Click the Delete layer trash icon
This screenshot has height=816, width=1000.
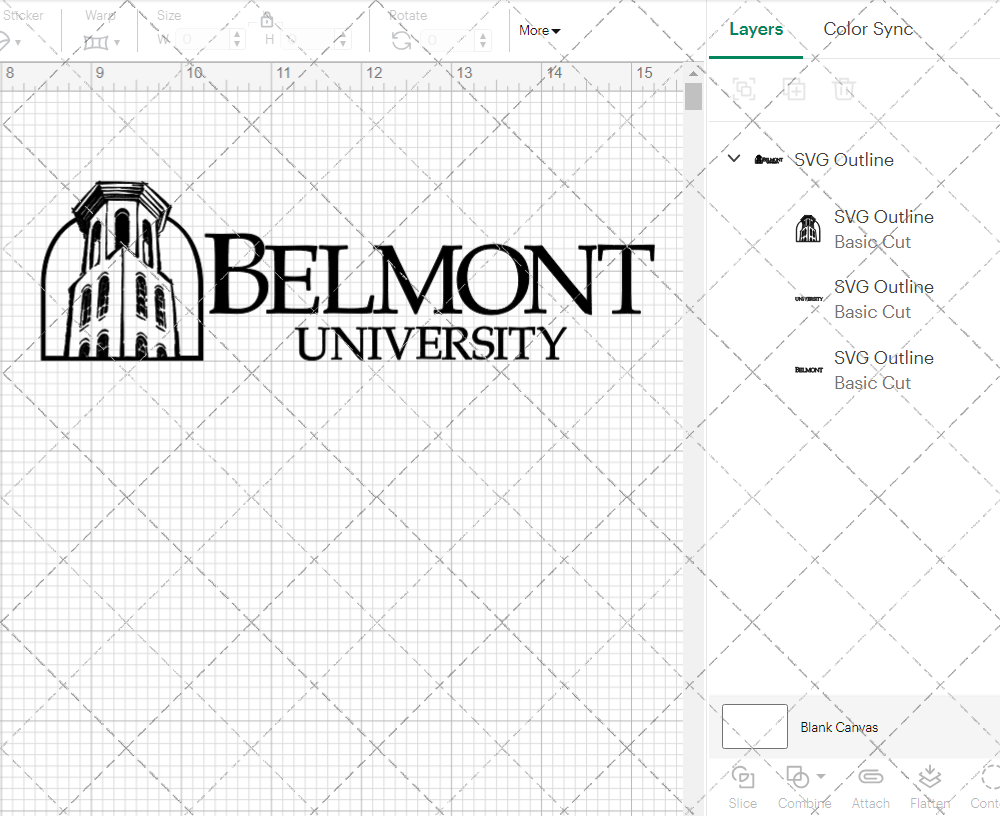(x=845, y=89)
